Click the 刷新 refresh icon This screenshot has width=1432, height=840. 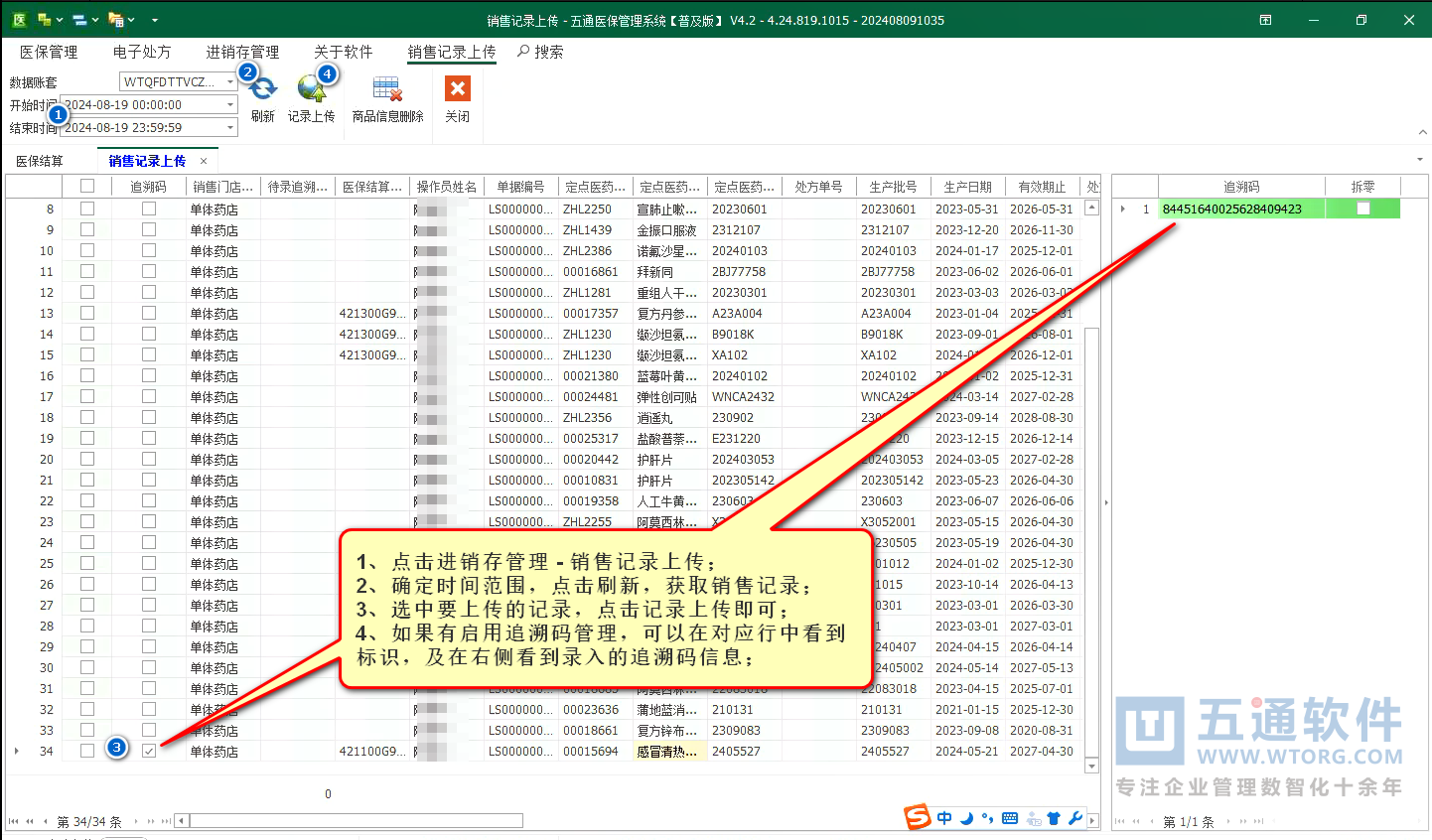[x=262, y=89]
